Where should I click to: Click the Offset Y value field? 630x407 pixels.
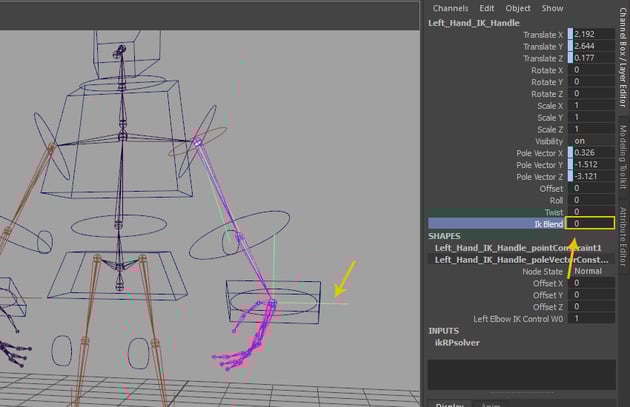[x=591, y=295]
